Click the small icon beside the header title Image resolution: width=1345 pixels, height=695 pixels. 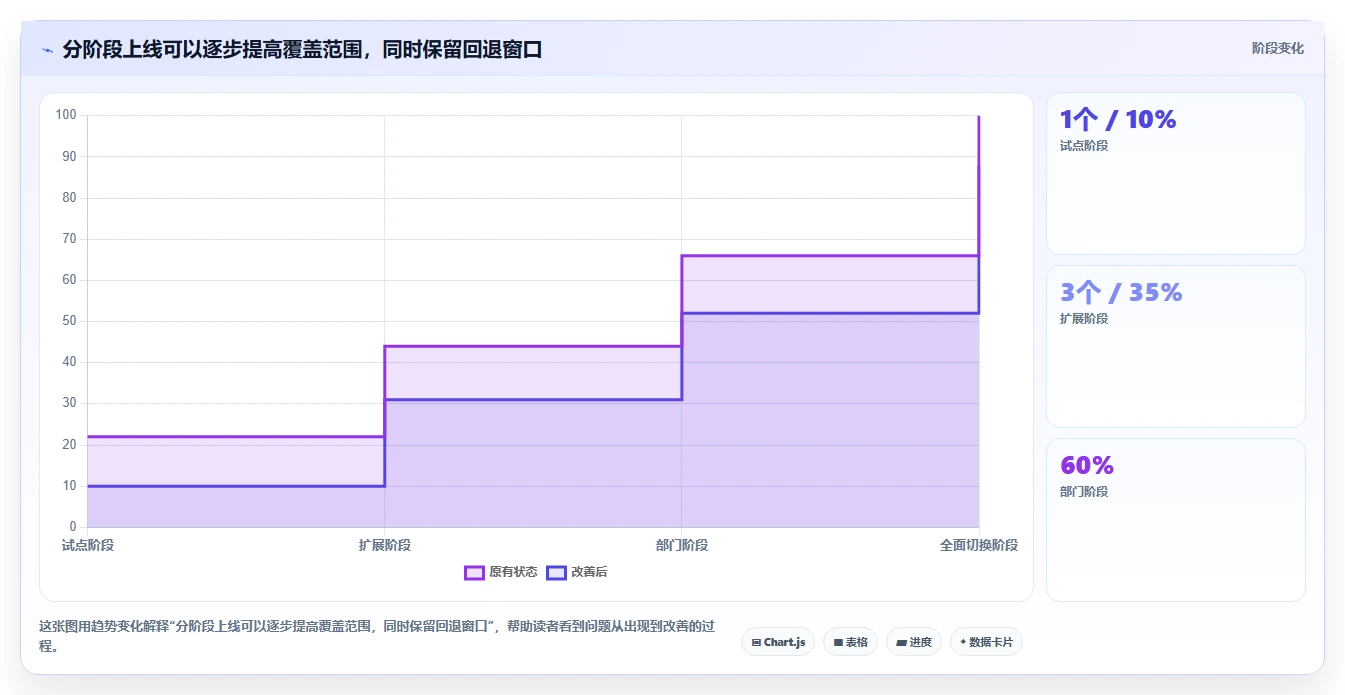(x=47, y=50)
